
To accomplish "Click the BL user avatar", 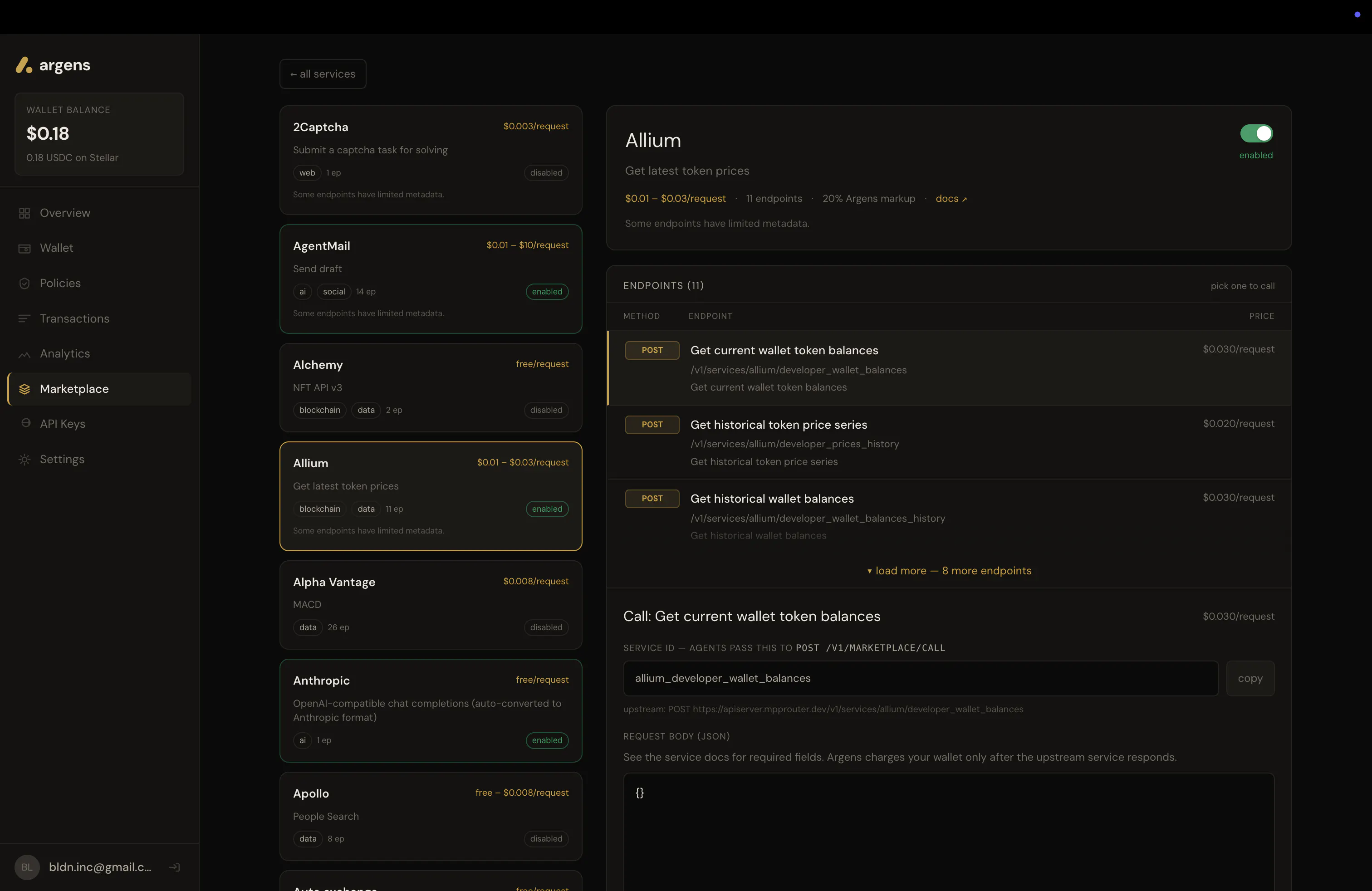I will click(x=27, y=867).
